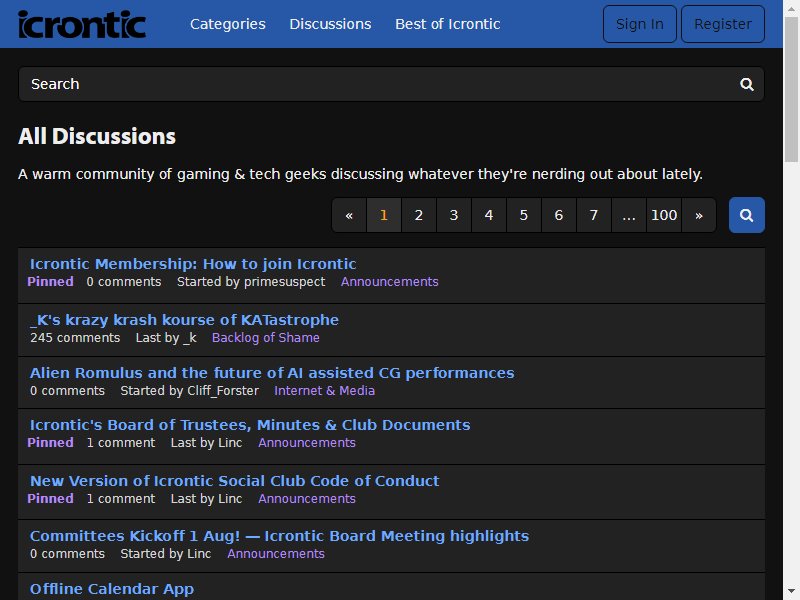The width and height of the screenshot is (800, 600).
Task: Focus the Search input field
Action: click(391, 84)
